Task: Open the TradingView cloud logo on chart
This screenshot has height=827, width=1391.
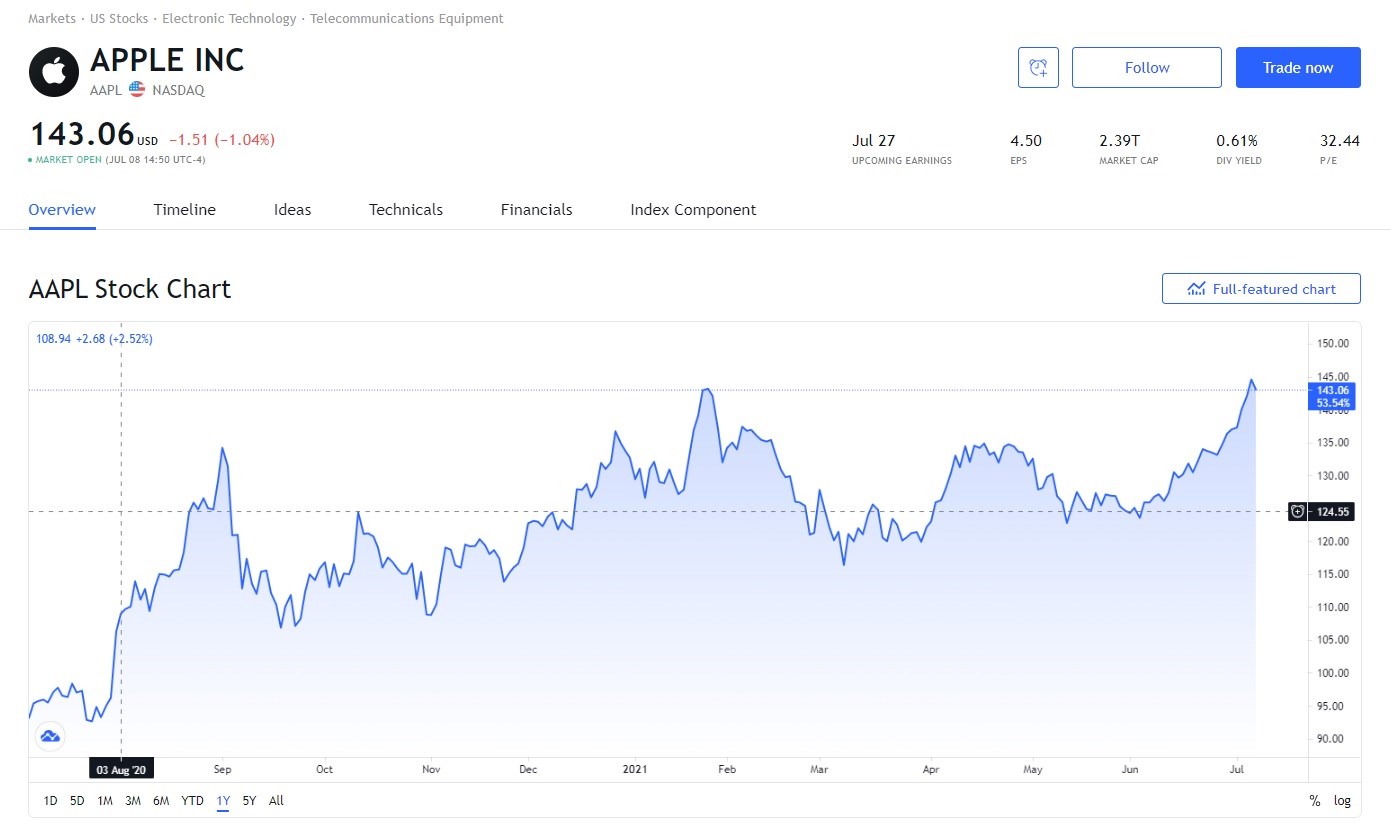Action: click(49, 737)
